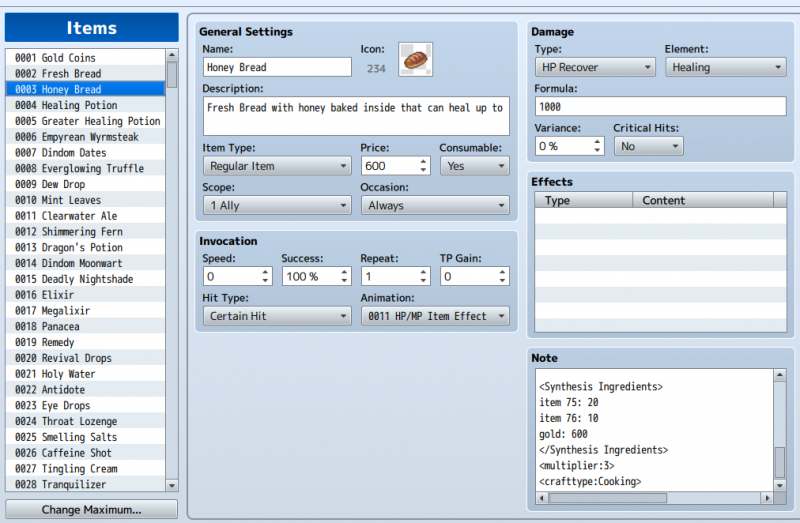
Task: Open the Hit Type dropdown
Action: pos(277,316)
